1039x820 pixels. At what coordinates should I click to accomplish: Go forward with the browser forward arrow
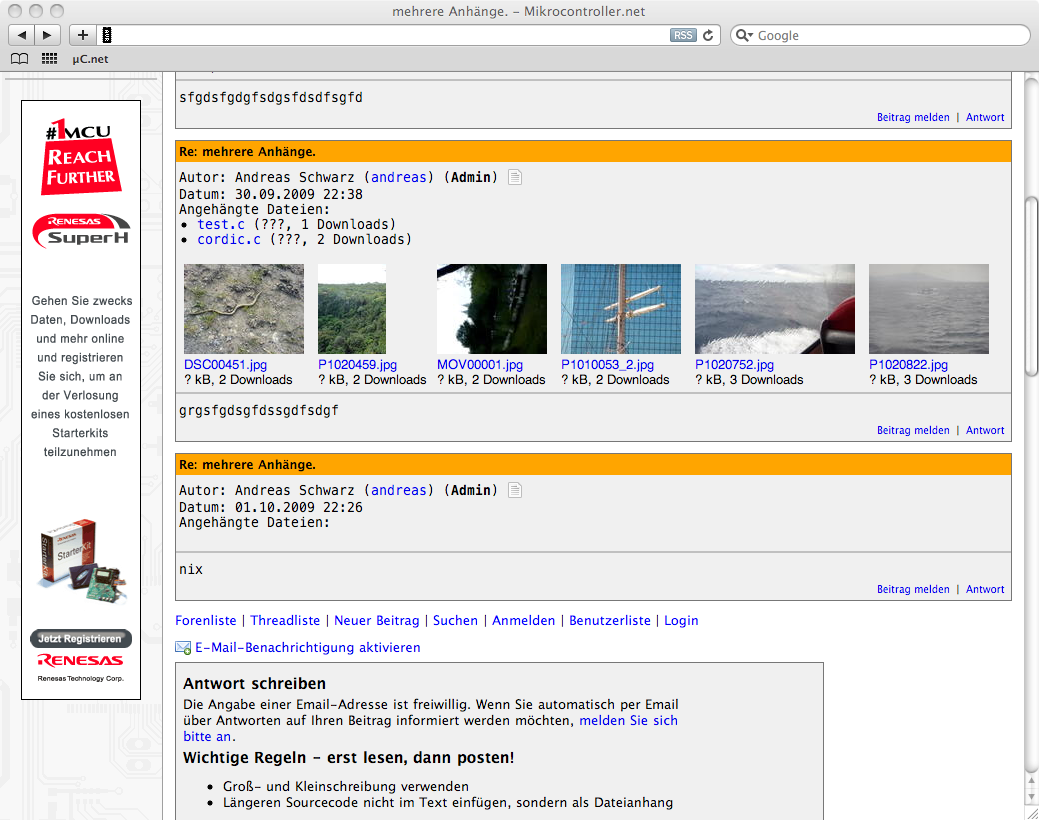(x=47, y=35)
